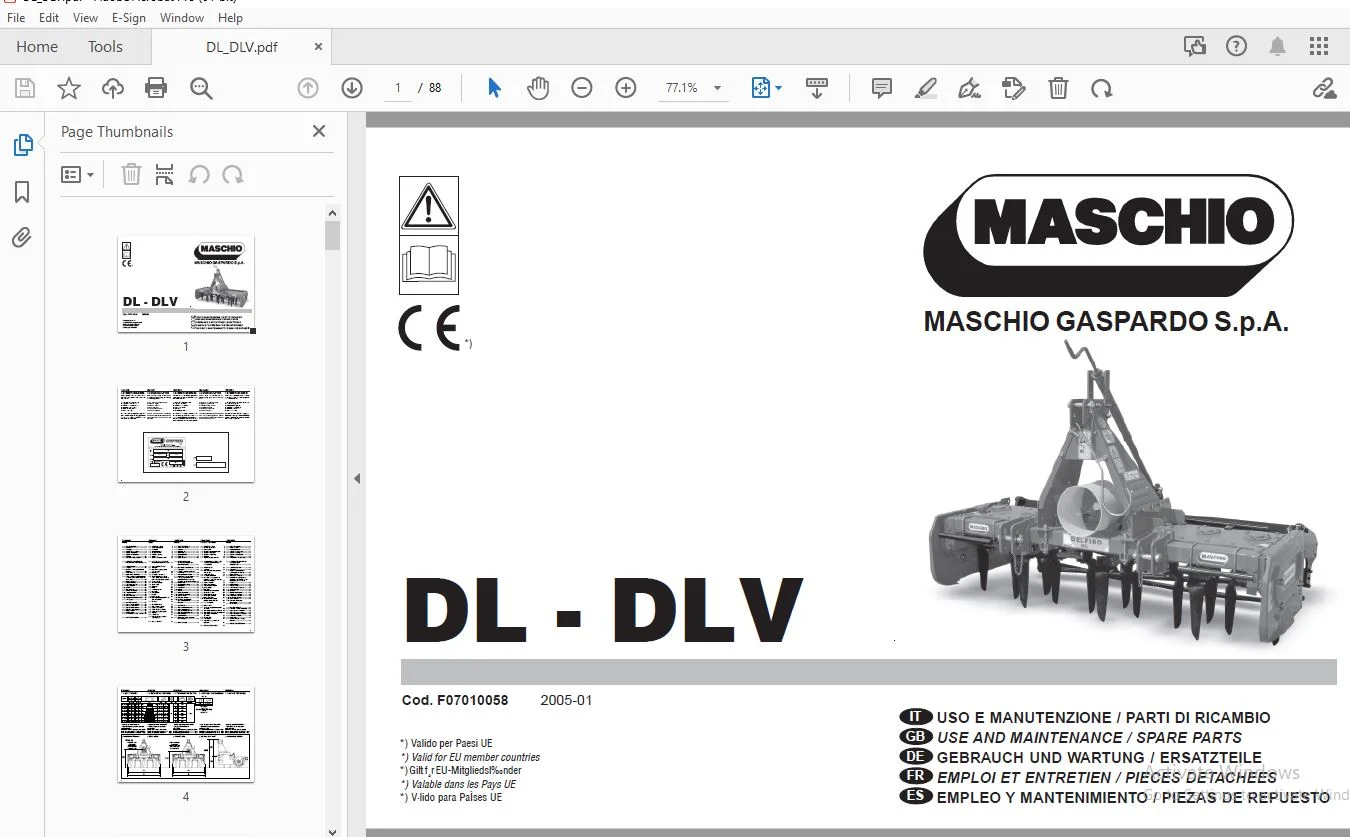The width and height of the screenshot is (1350, 837).
Task: Close the Page Thumbnails panel
Action: (x=319, y=131)
